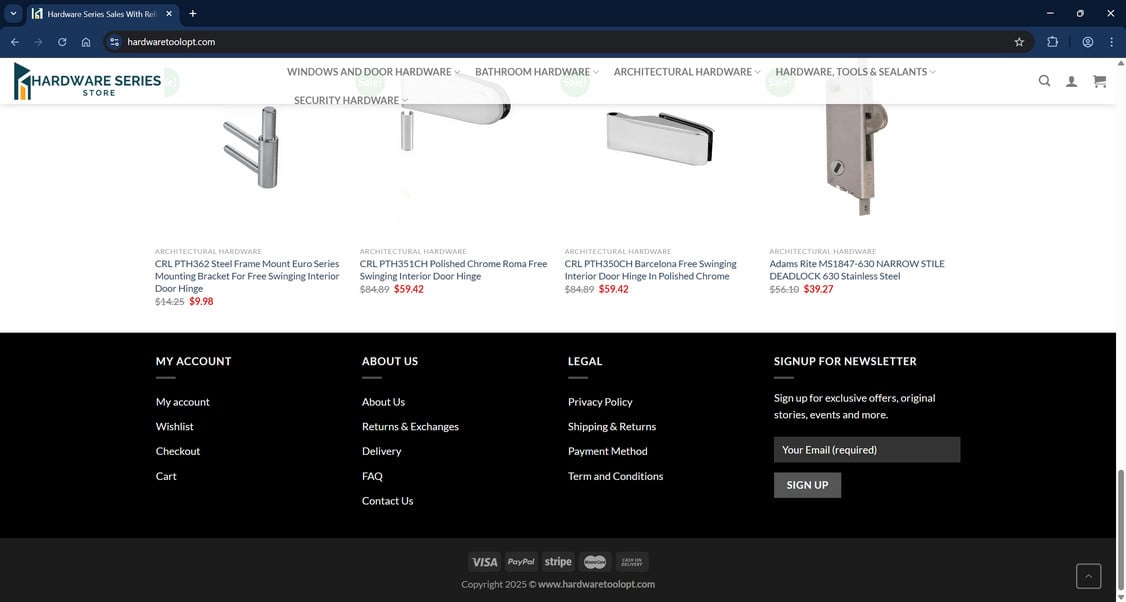Screen dimensions: 1126x602
Task: Click the Hardware Series Store logo
Action: (x=88, y=80)
